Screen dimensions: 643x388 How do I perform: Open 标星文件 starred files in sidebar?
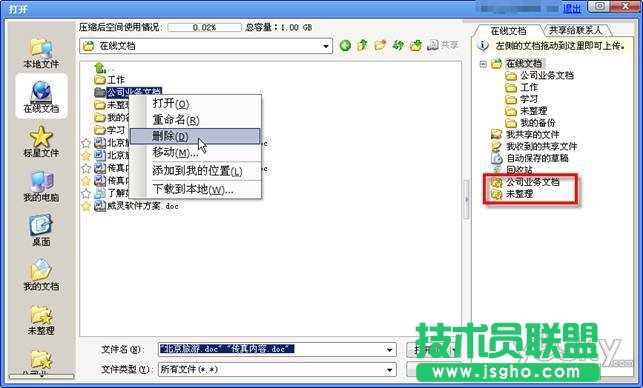(41, 142)
